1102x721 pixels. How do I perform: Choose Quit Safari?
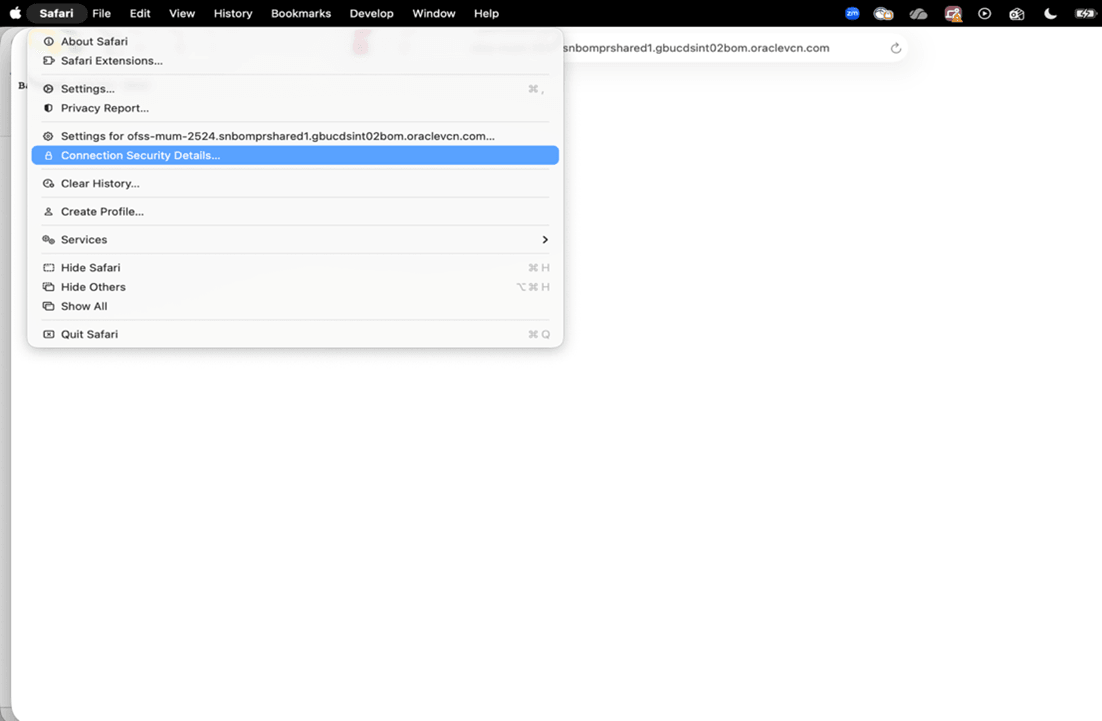pos(295,334)
